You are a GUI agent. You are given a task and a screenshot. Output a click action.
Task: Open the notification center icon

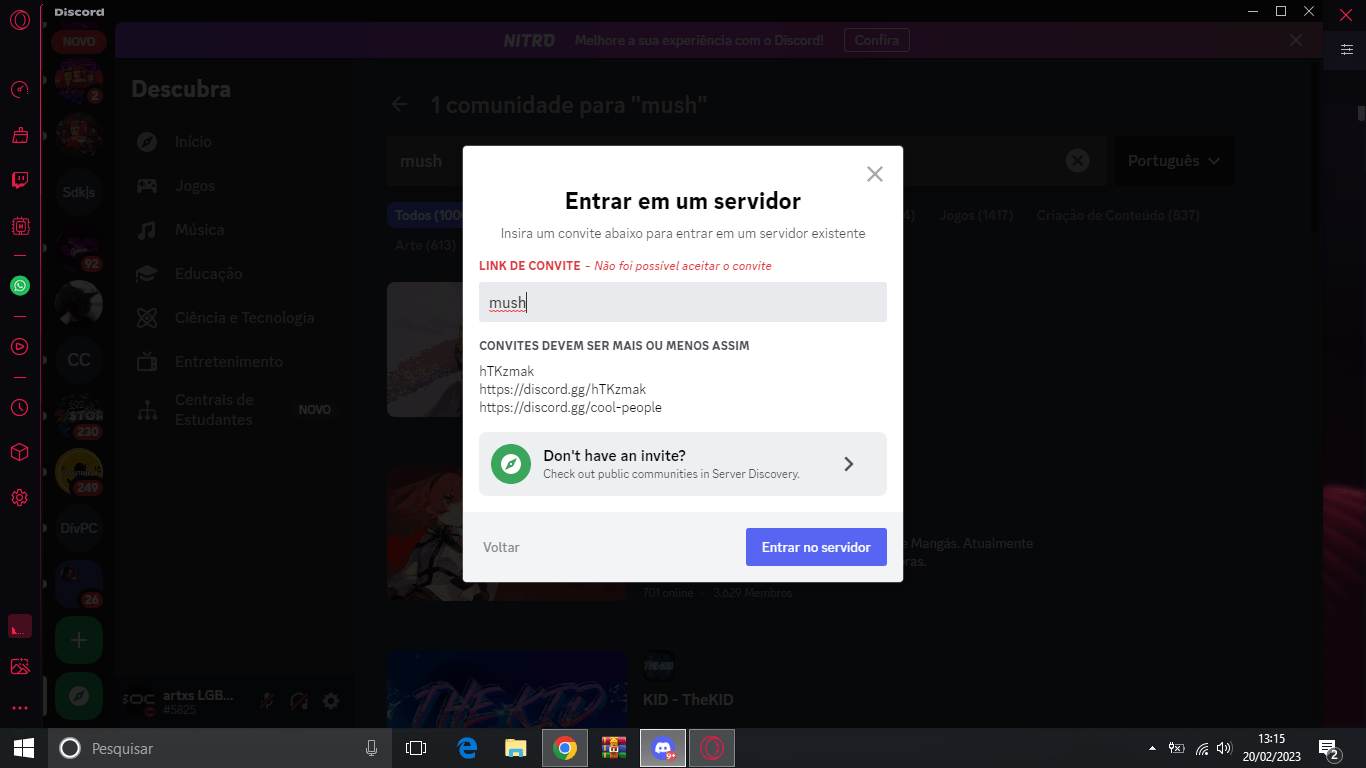[x=1329, y=748]
